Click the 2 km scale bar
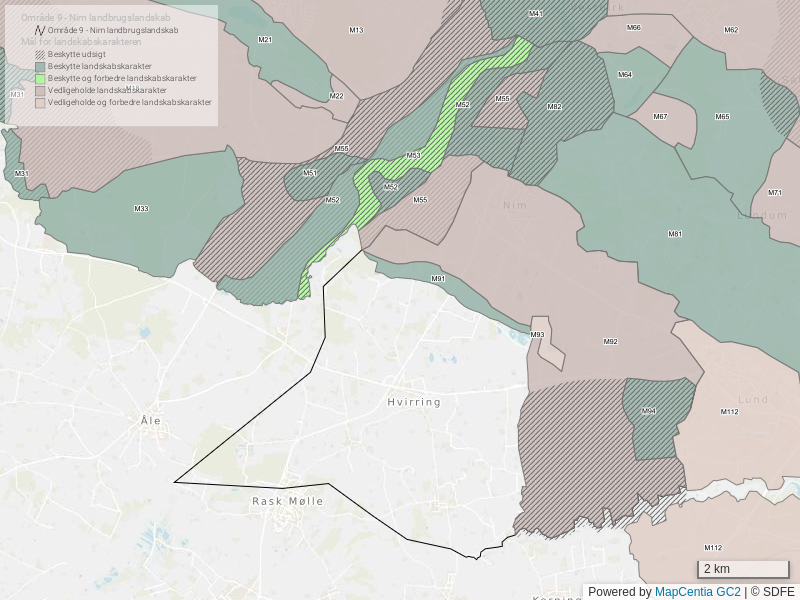800x600 pixels. pos(743,570)
